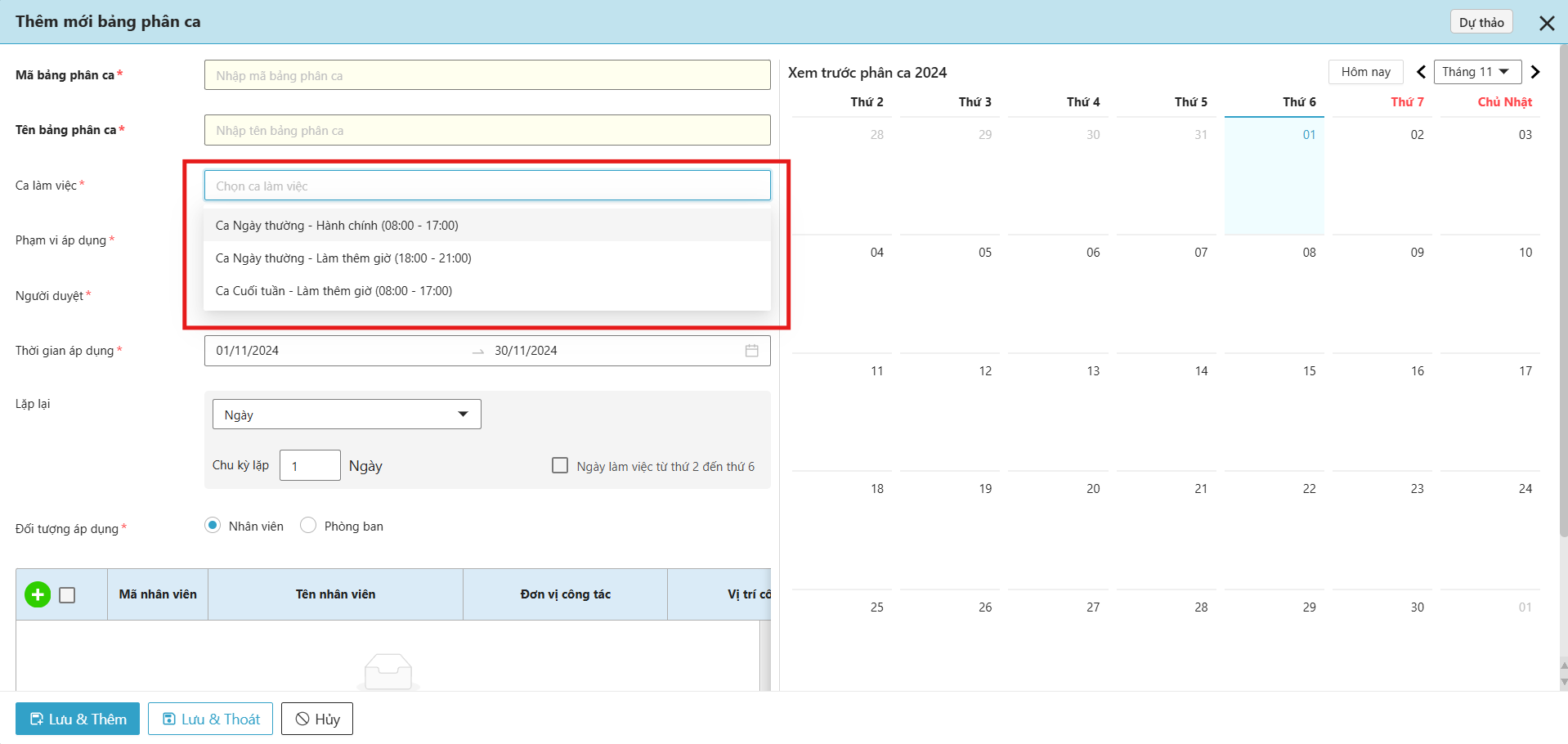1568x744 pixels.
Task: Click Lưu & Thoát save and exit button
Action: click(x=210, y=719)
